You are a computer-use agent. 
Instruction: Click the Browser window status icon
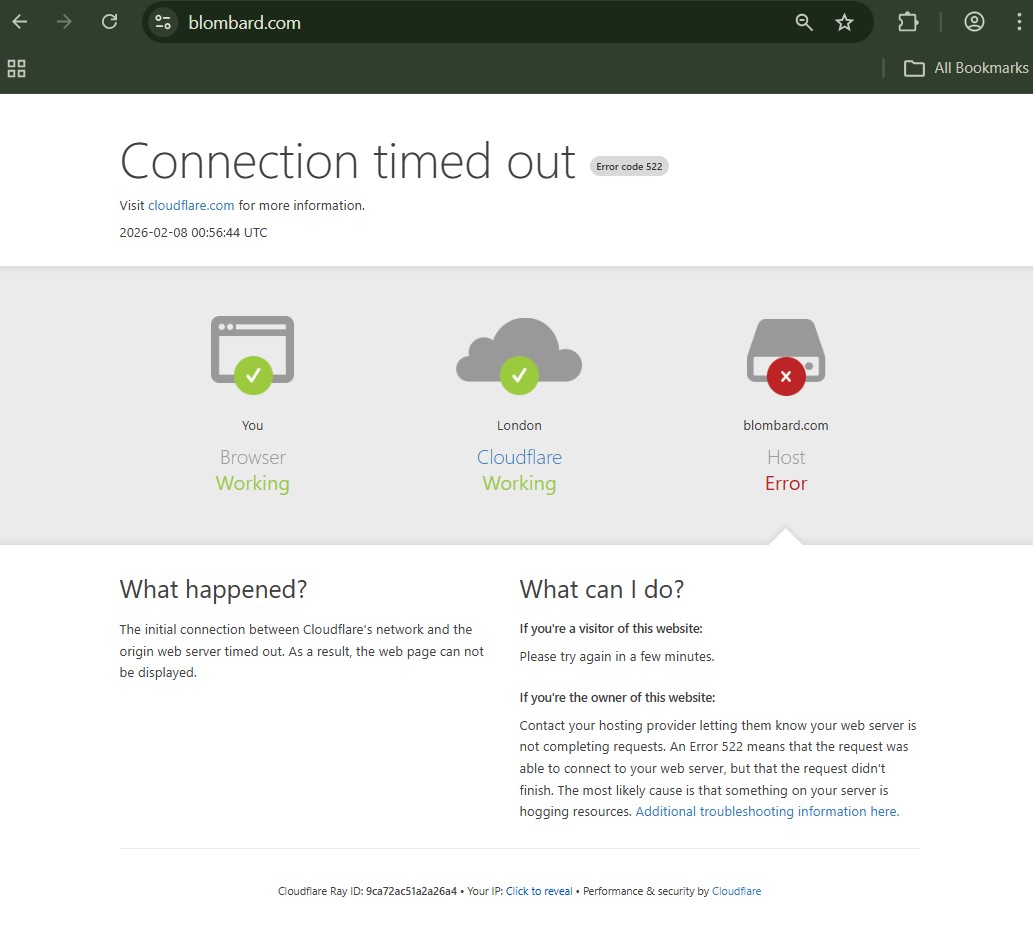click(x=252, y=352)
